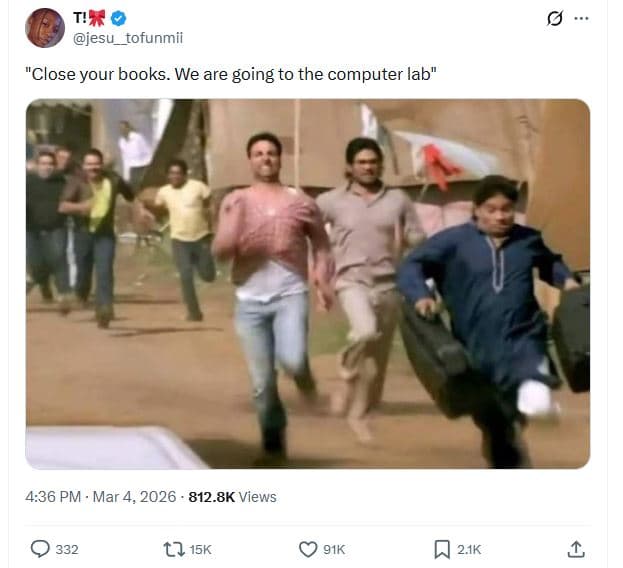Click the 2.1K bookmarks count

469,550
